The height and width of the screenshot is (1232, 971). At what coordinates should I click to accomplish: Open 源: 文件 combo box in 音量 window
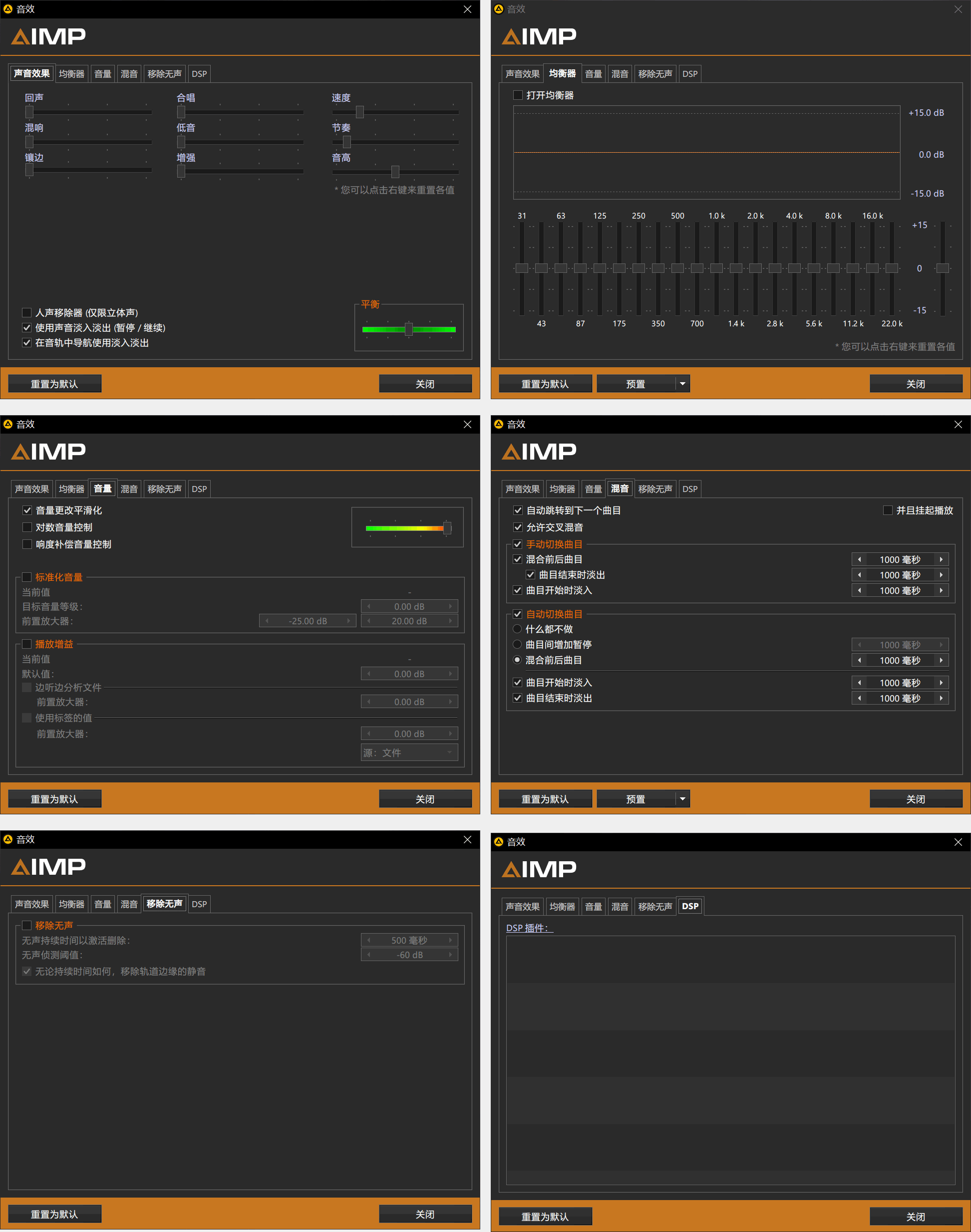click(409, 752)
